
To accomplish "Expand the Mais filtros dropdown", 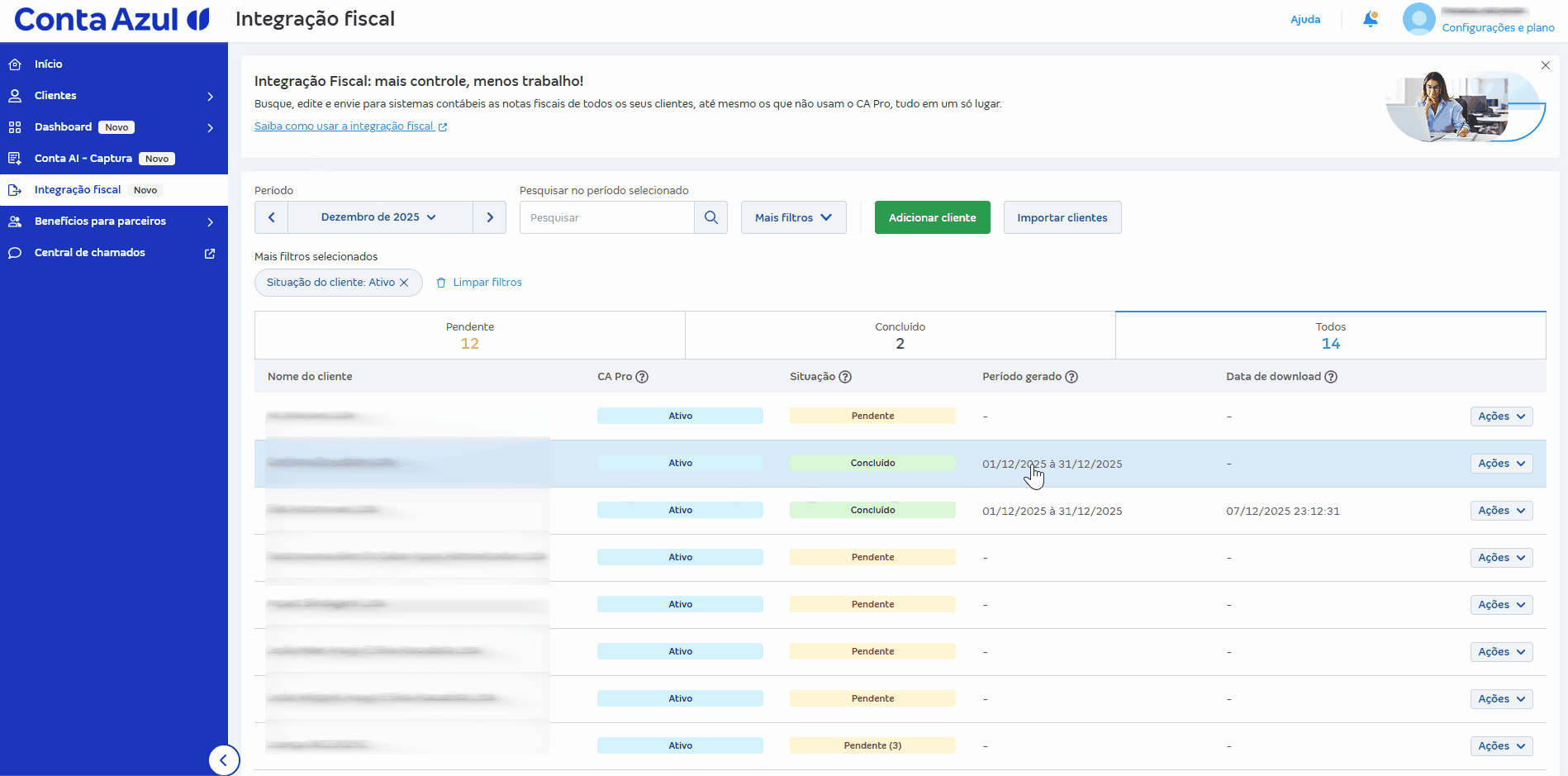I will 793,217.
